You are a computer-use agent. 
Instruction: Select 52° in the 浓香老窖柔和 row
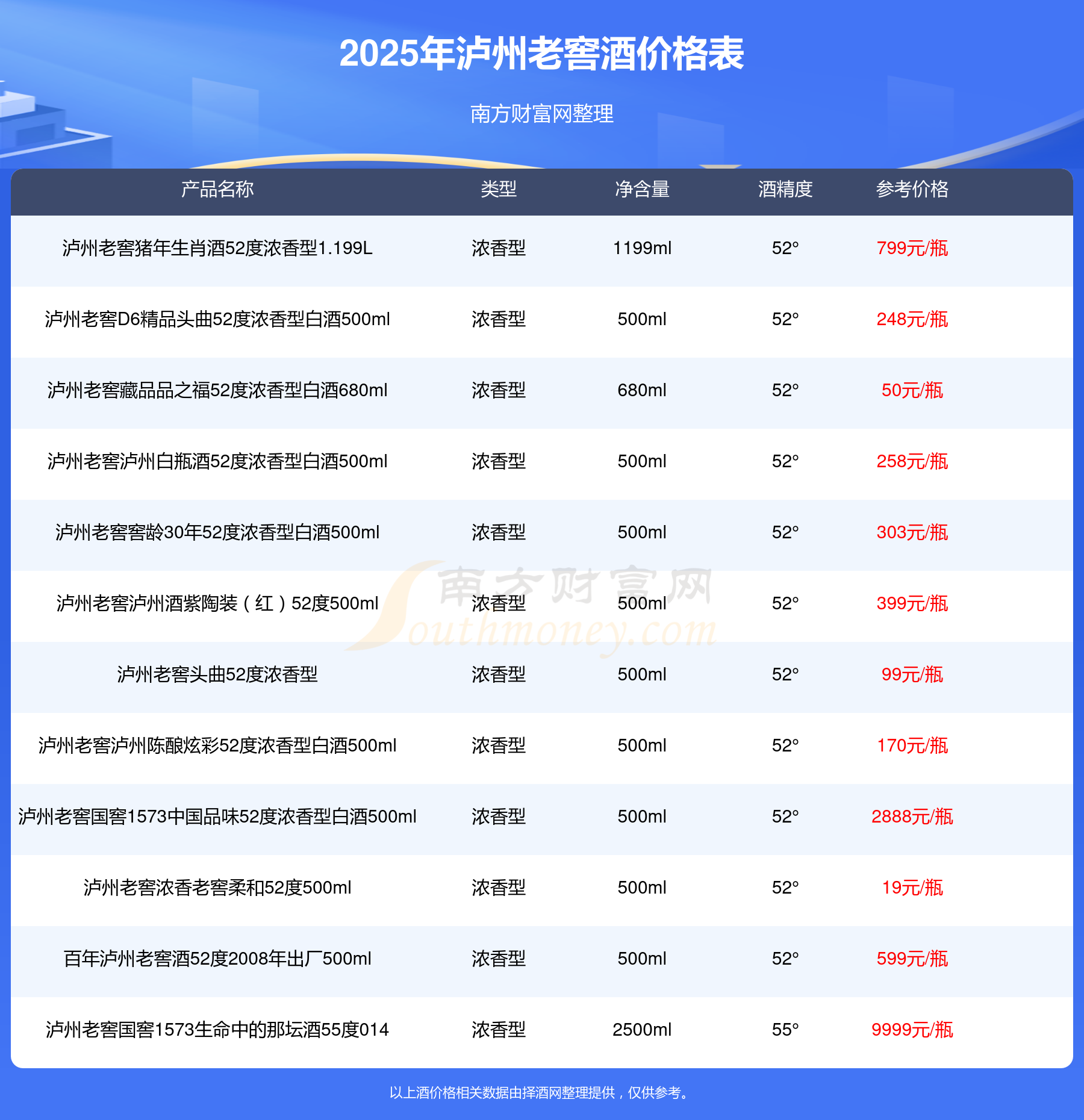pos(785,888)
